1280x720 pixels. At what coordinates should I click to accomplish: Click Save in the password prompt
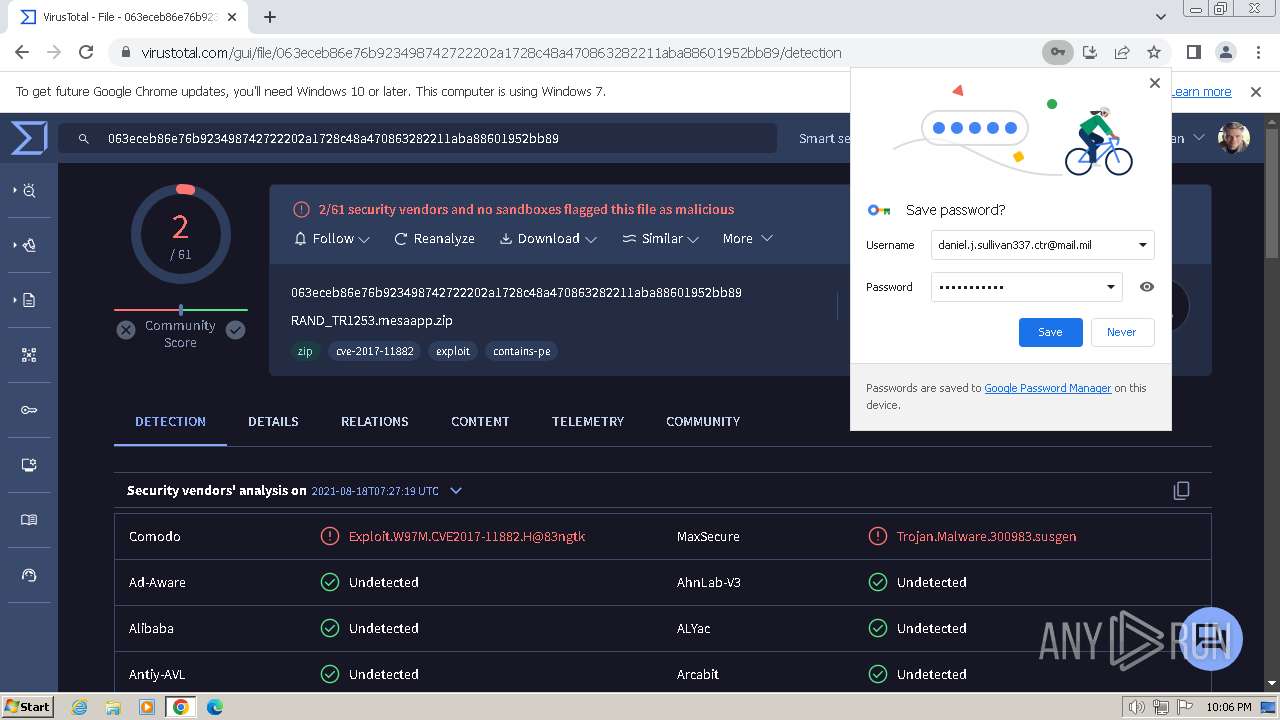pyautogui.click(x=1050, y=332)
